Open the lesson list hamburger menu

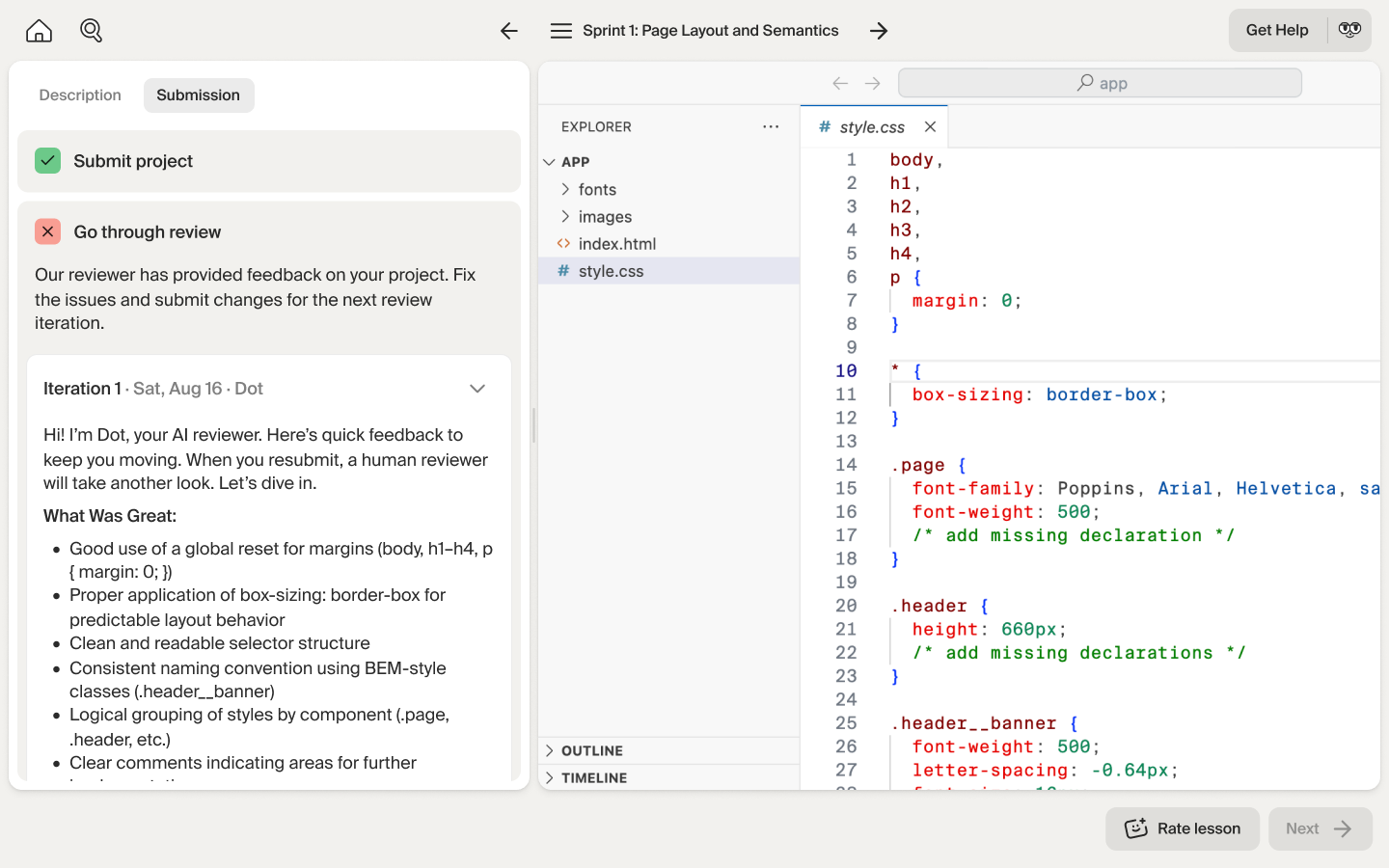tap(560, 31)
